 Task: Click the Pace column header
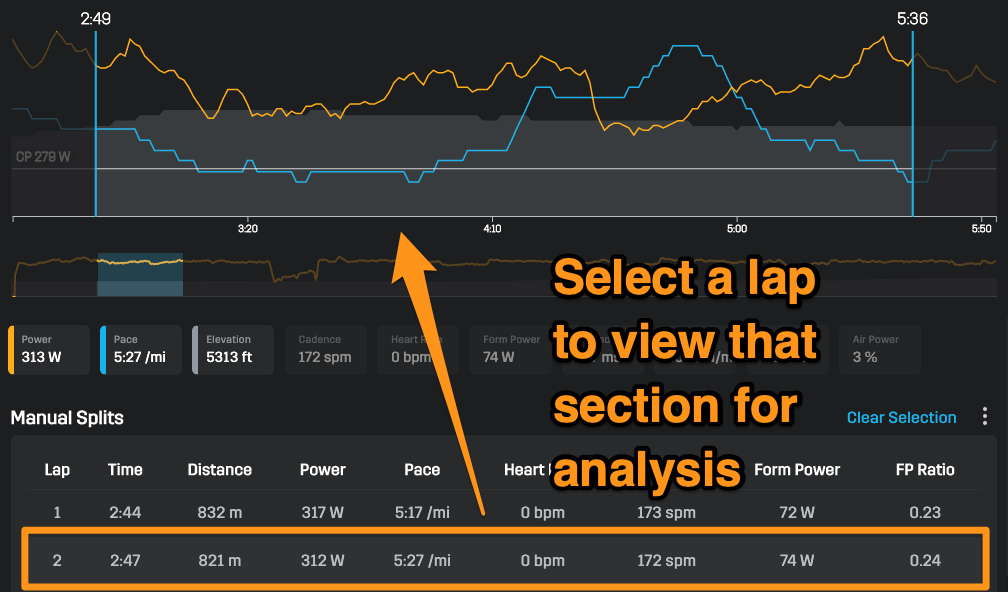coord(422,470)
